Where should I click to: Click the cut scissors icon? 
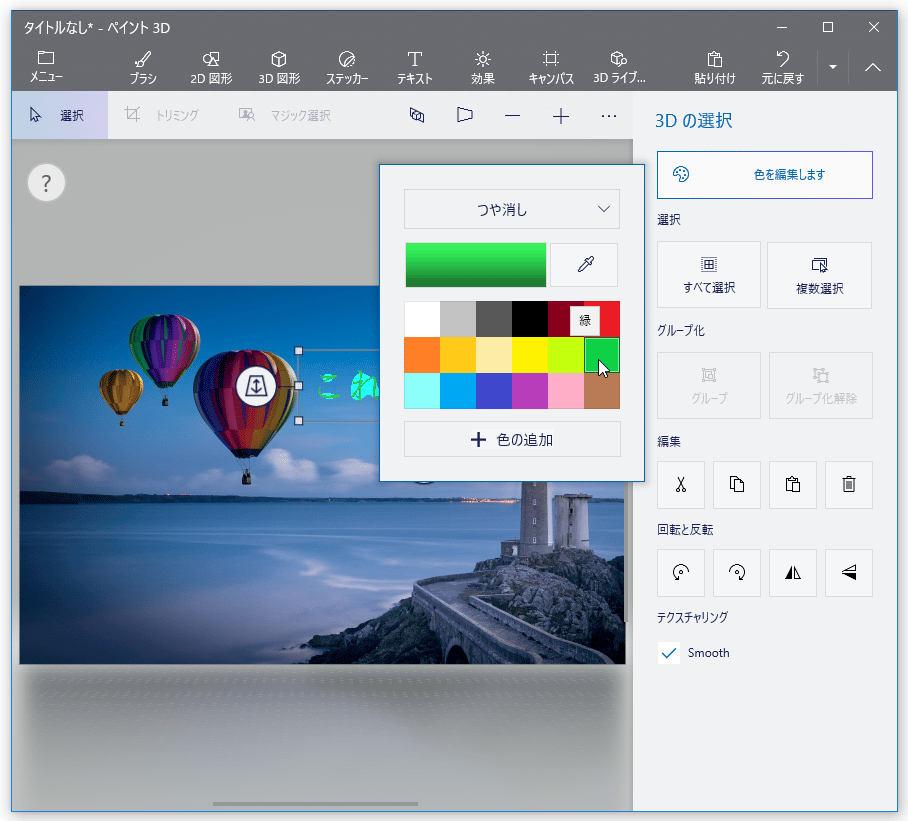click(681, 485)
